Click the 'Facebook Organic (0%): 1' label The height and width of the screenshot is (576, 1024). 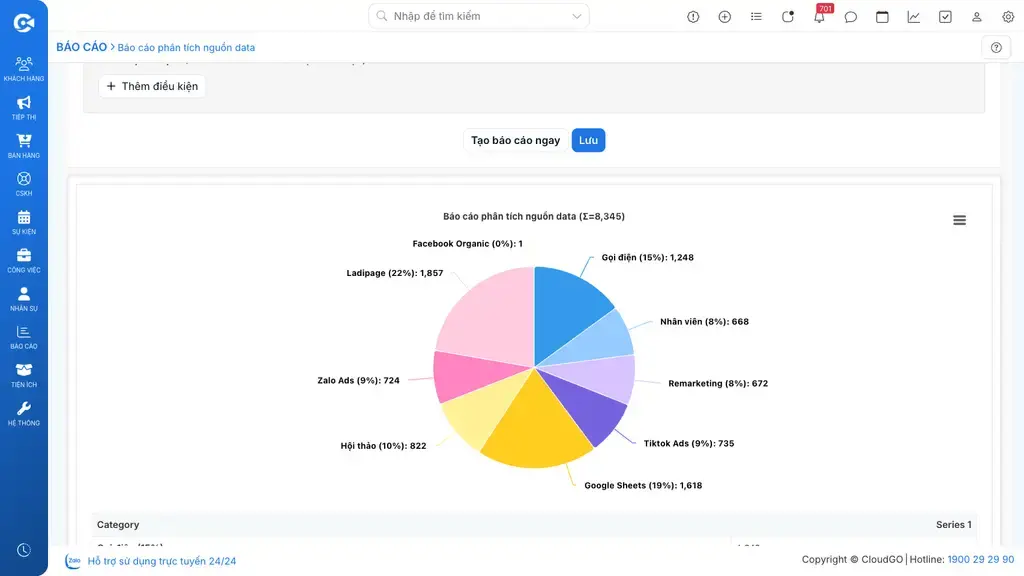(467, 244)
